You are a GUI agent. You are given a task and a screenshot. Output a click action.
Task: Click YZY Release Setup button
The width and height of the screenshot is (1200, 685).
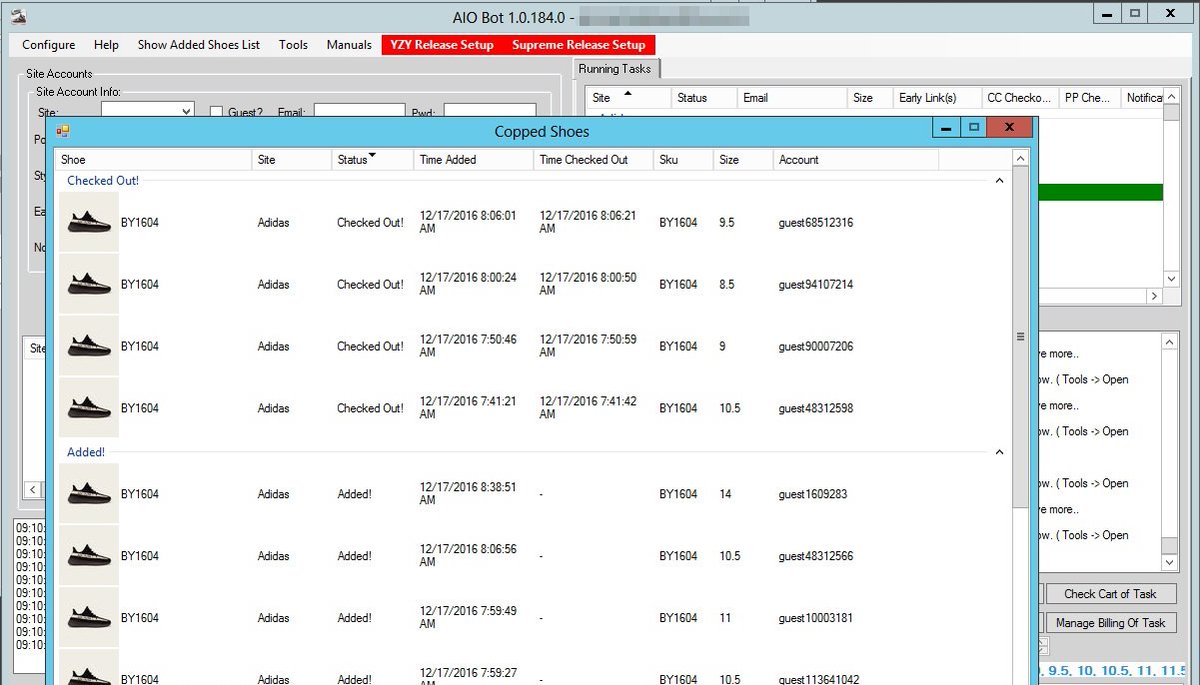pos(442,44)
